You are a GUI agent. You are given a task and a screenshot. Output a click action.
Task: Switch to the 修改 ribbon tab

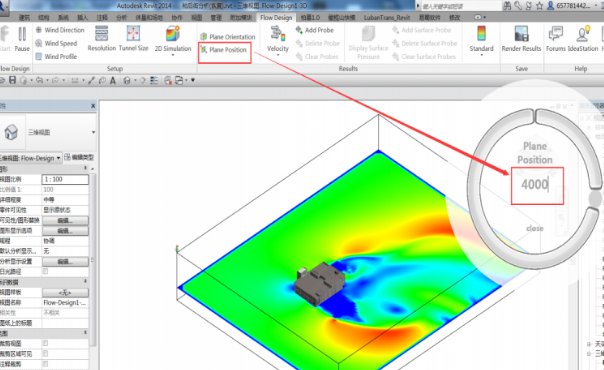point(455,18)
